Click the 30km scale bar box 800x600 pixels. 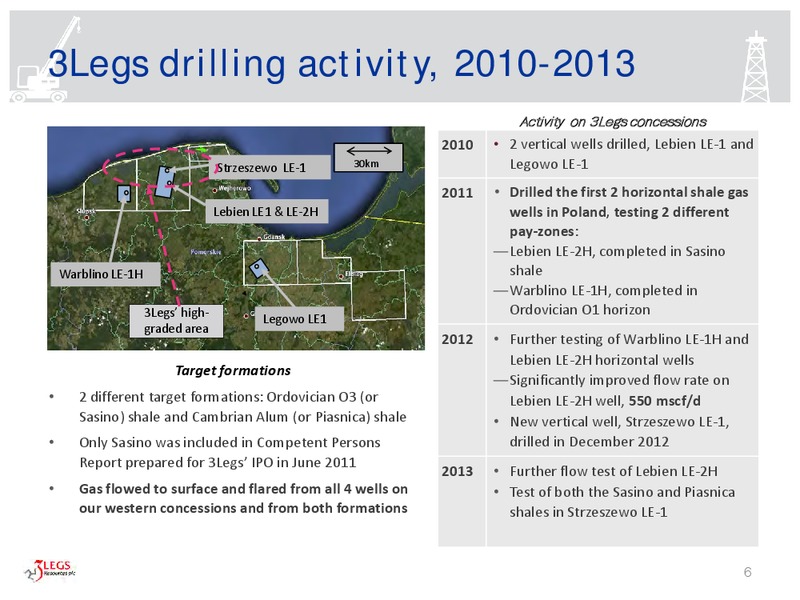[x=368, y=157]
